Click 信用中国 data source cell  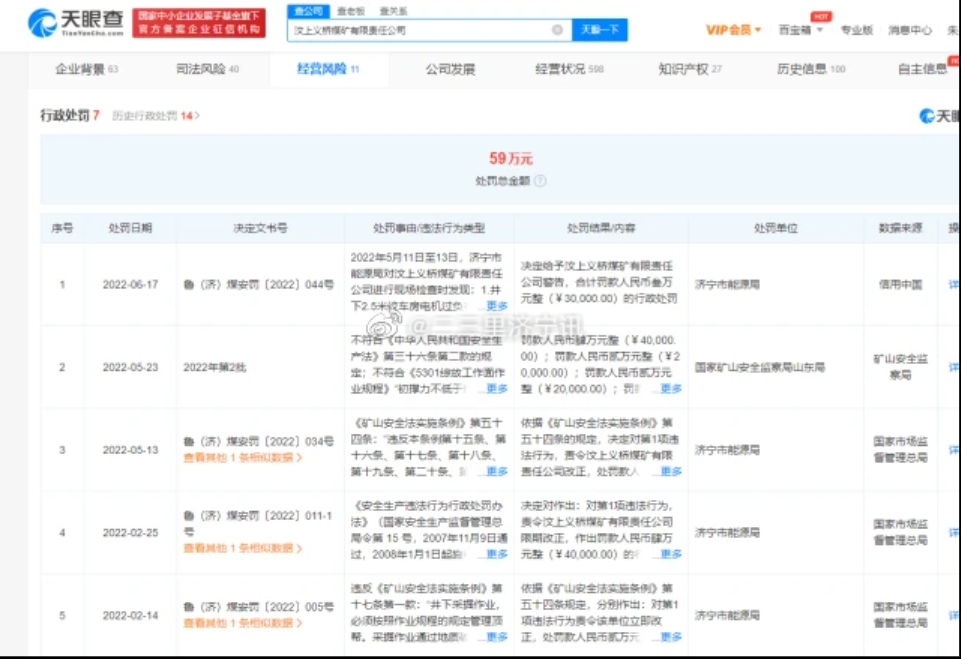(x=900, y=284)
